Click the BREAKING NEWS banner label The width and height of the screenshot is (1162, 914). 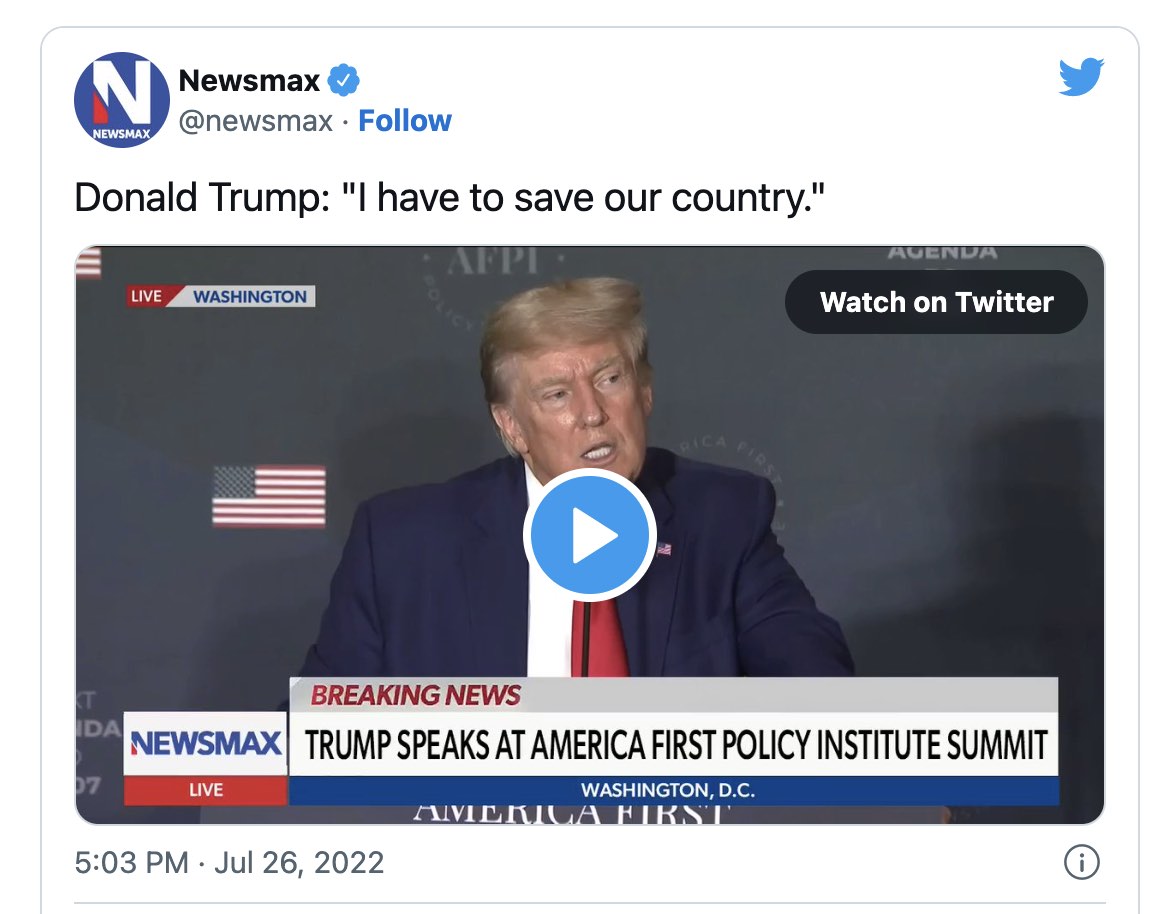[x=415, y=694]
